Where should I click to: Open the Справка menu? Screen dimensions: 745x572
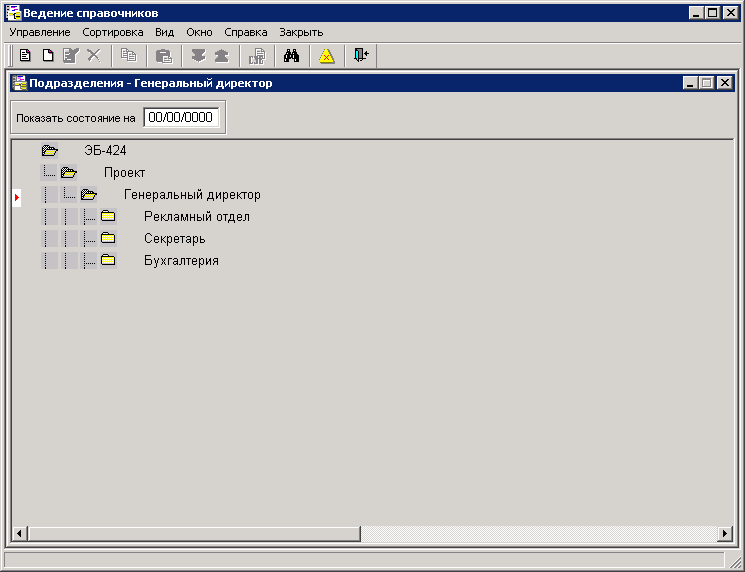(246, 32)
